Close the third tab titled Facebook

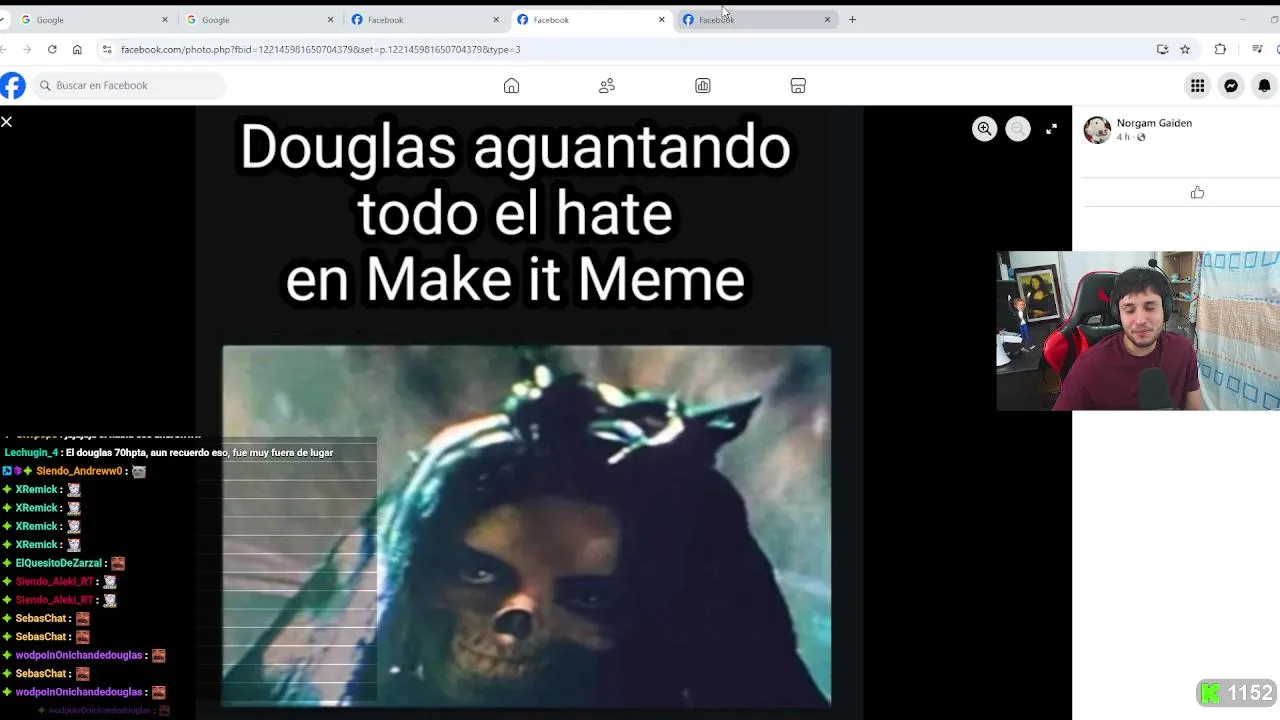(496, 19)
